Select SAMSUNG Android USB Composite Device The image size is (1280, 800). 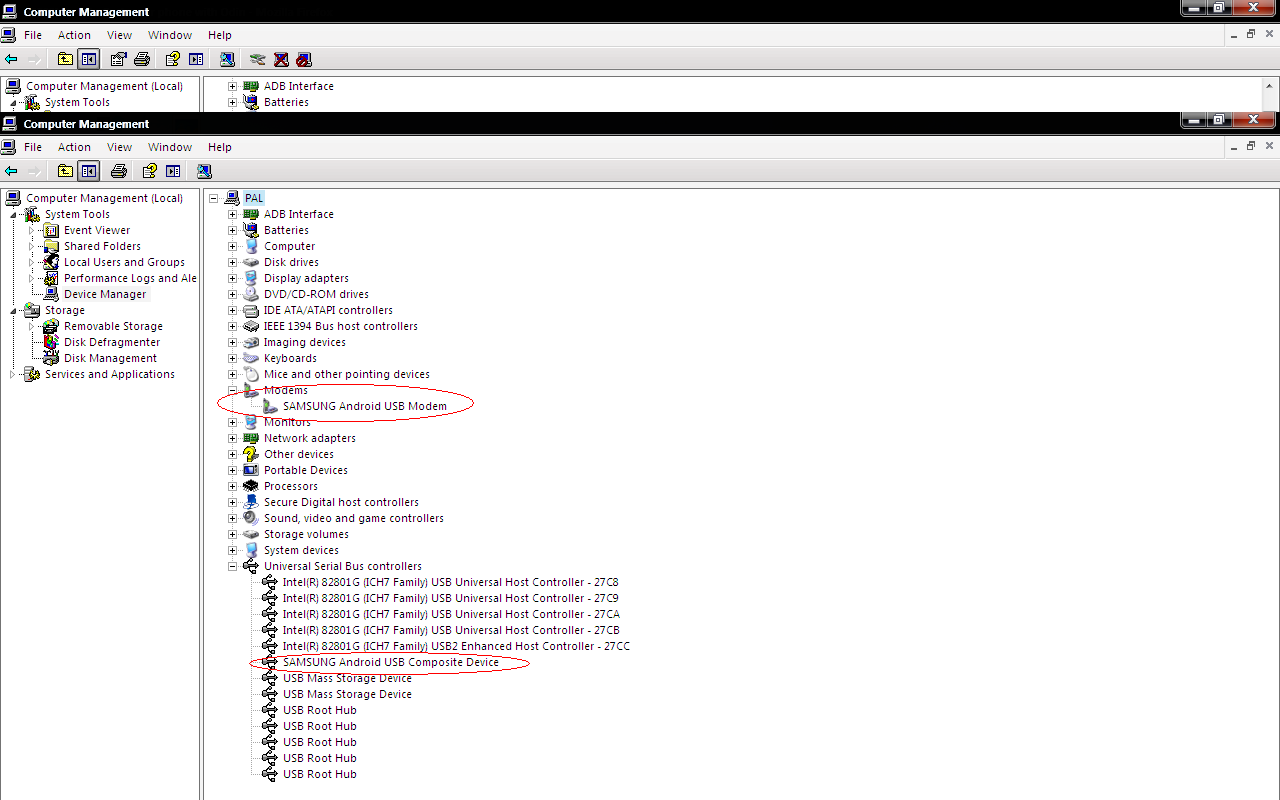pyautogui.click(x=390, y=662)
